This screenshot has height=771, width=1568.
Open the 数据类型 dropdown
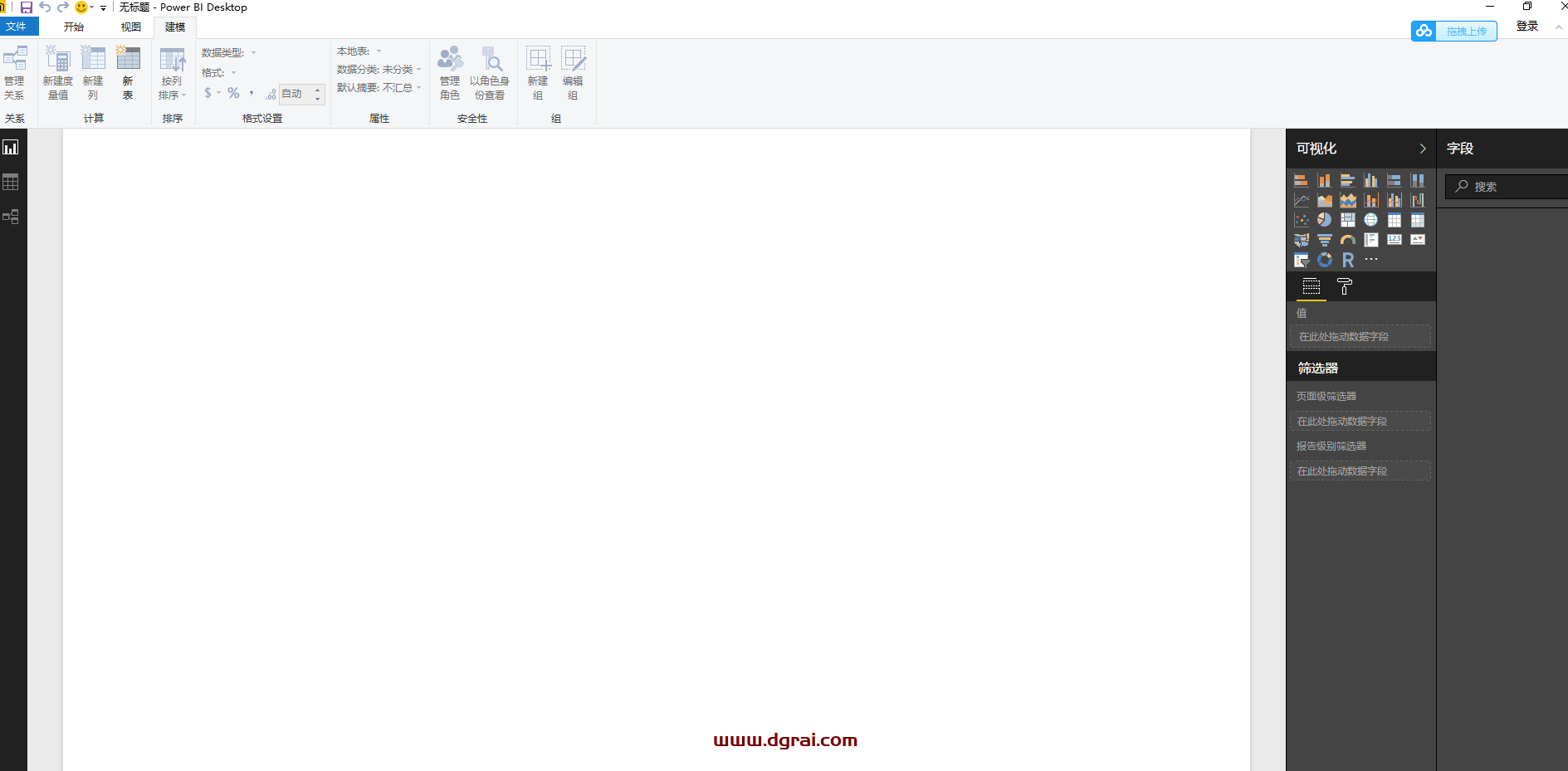(253, 52)
